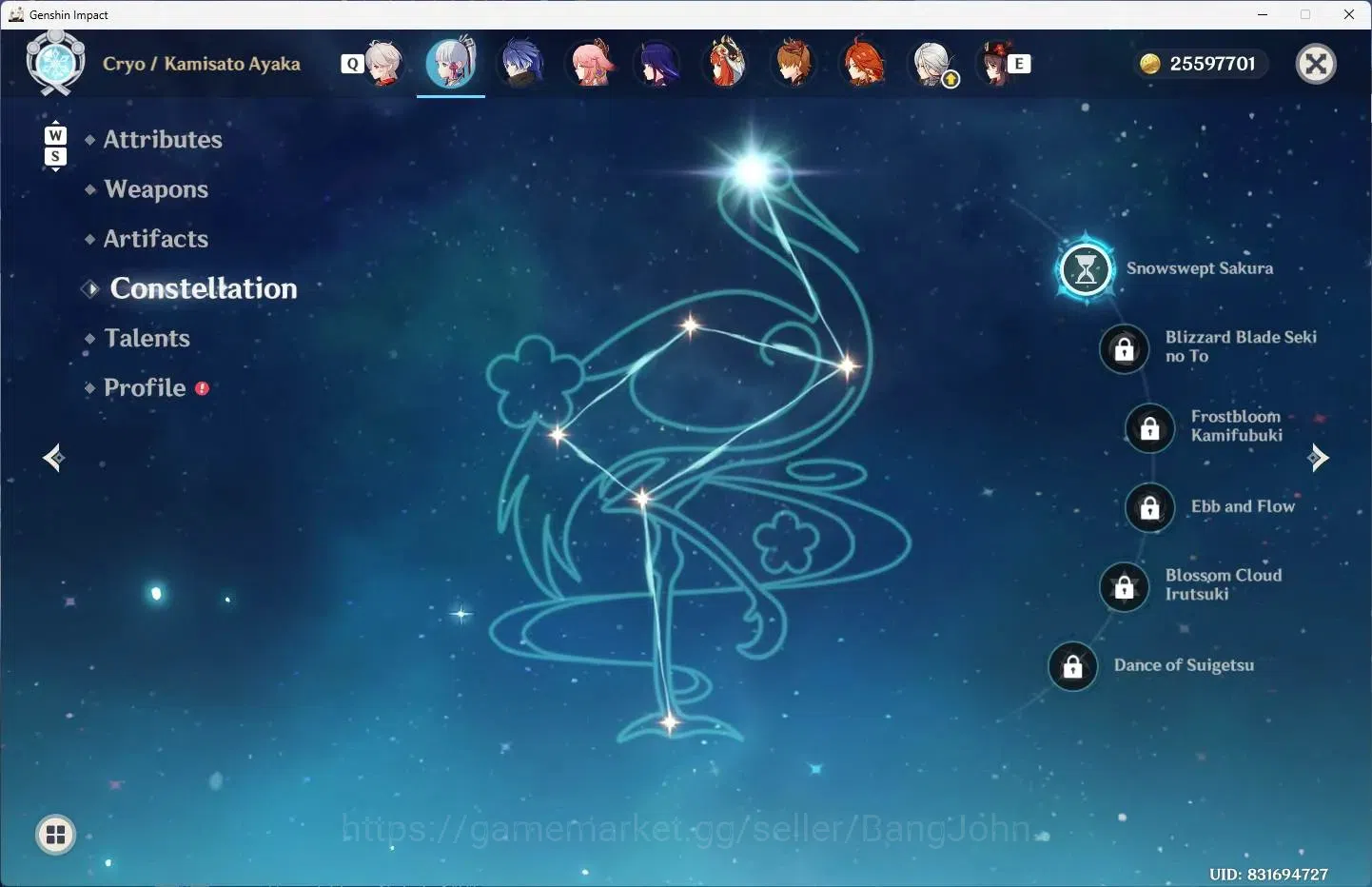
Task: Close the character screen with X button
Action: click(x=1317, y=64)
